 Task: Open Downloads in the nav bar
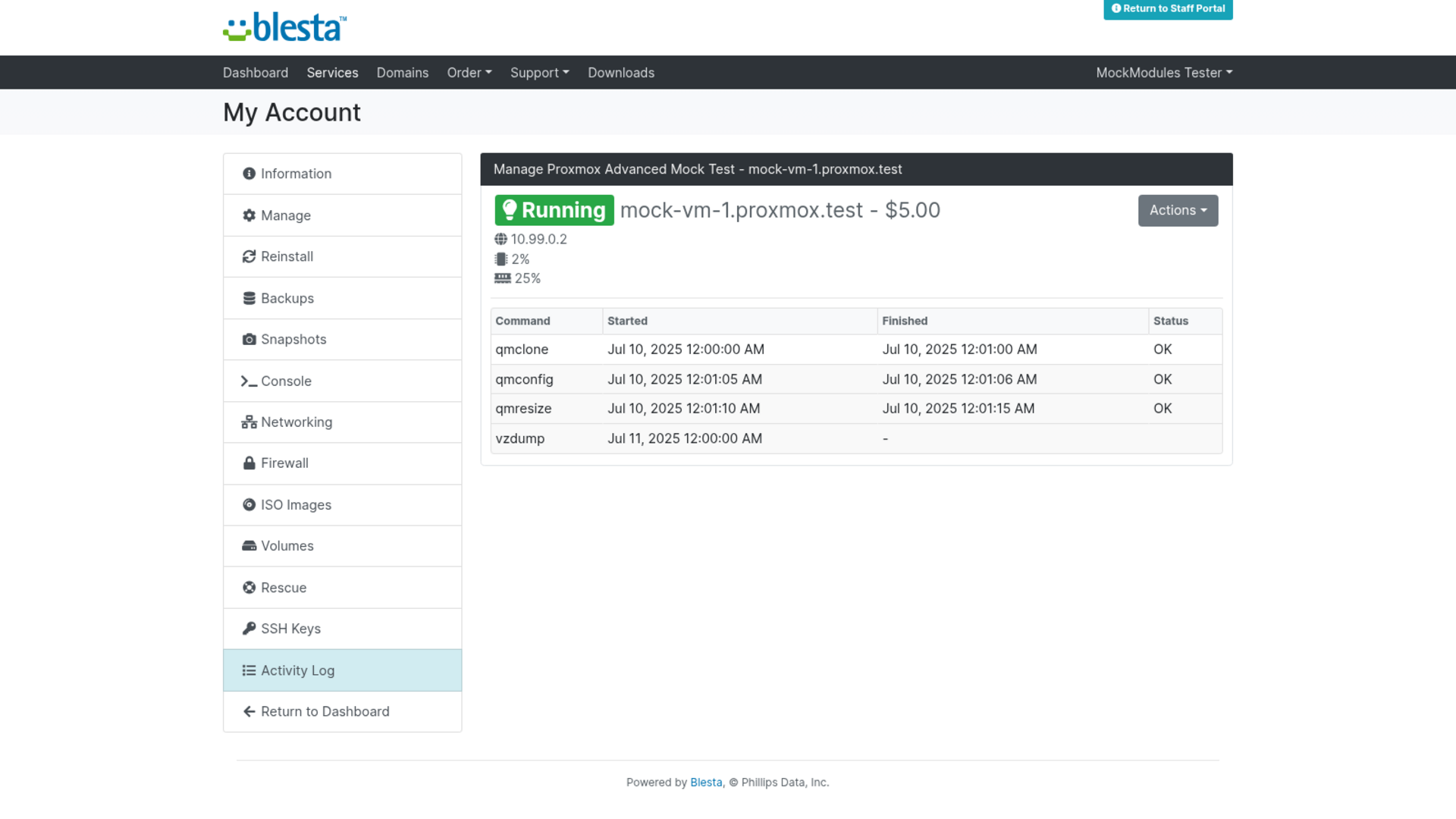point(621,73)
